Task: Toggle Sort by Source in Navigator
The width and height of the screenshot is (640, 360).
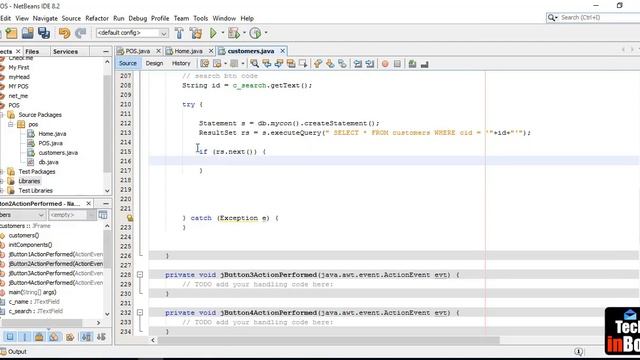Action: [101, 337]
